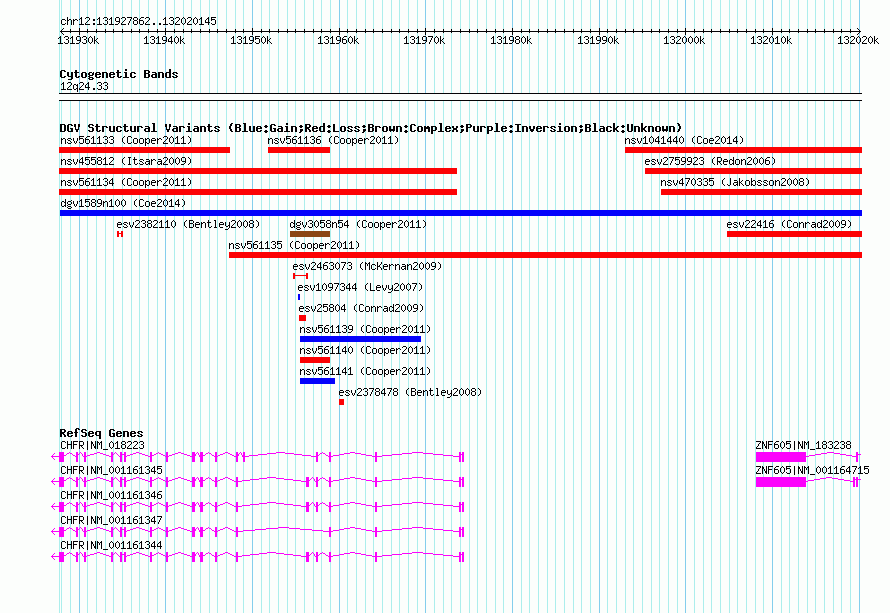The width and height of the screenshot is (890, 613).
Task: Click the nsv561140 (Cooper2011) label
Action: click(x=366, y=350)
